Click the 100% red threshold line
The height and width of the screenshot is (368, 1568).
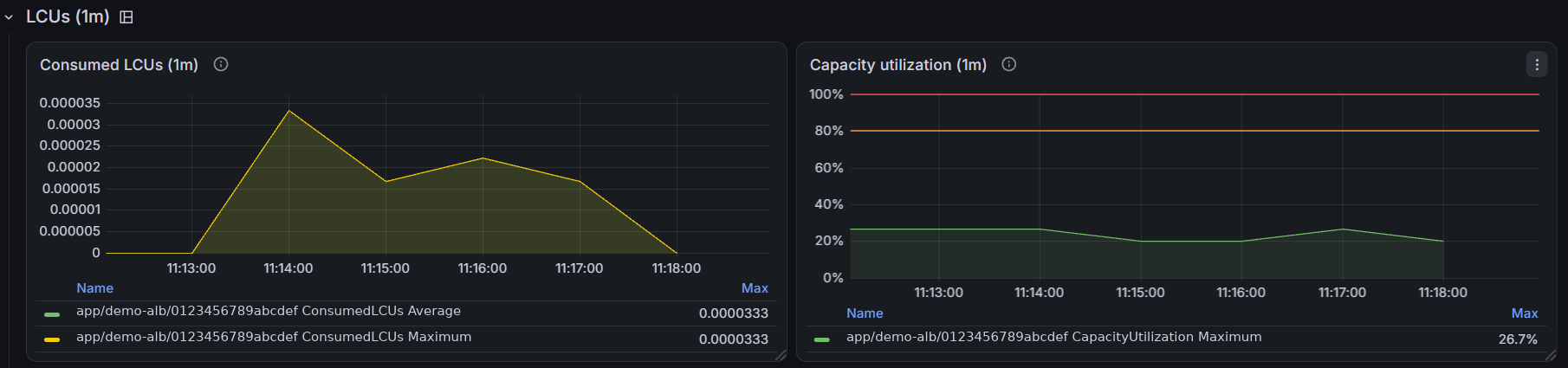click(x=1195, y=94)
